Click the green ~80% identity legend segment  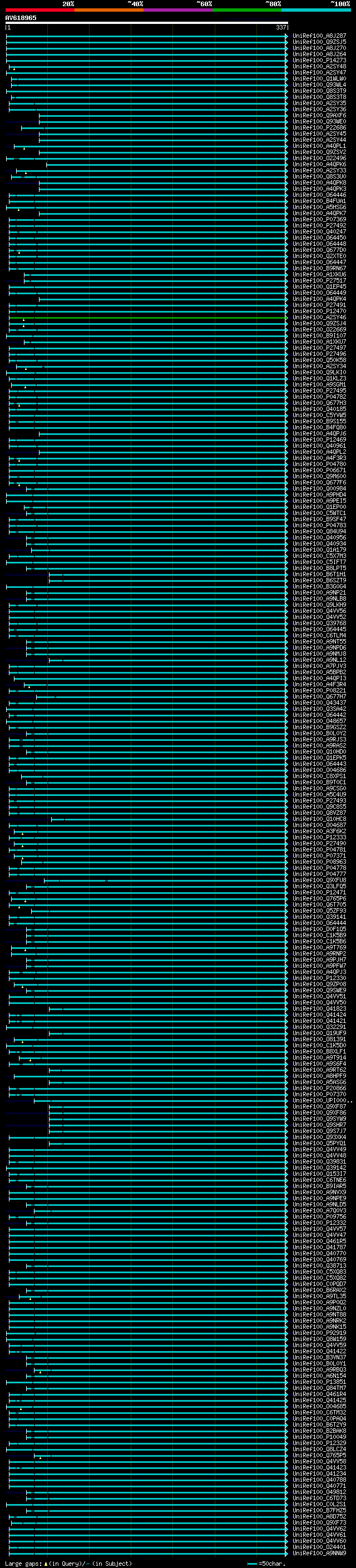click(x=247, y=10)
